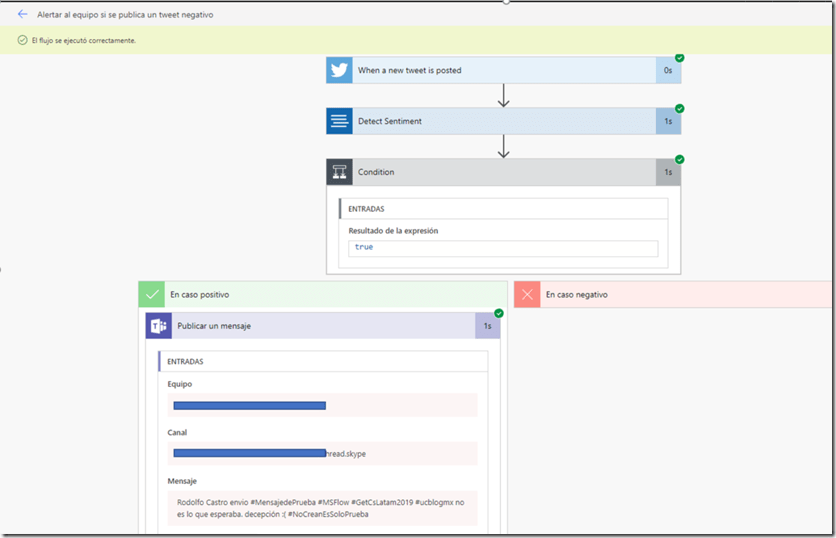Click the Condition step icon
The image size is (836, 538).
[339, 172]
